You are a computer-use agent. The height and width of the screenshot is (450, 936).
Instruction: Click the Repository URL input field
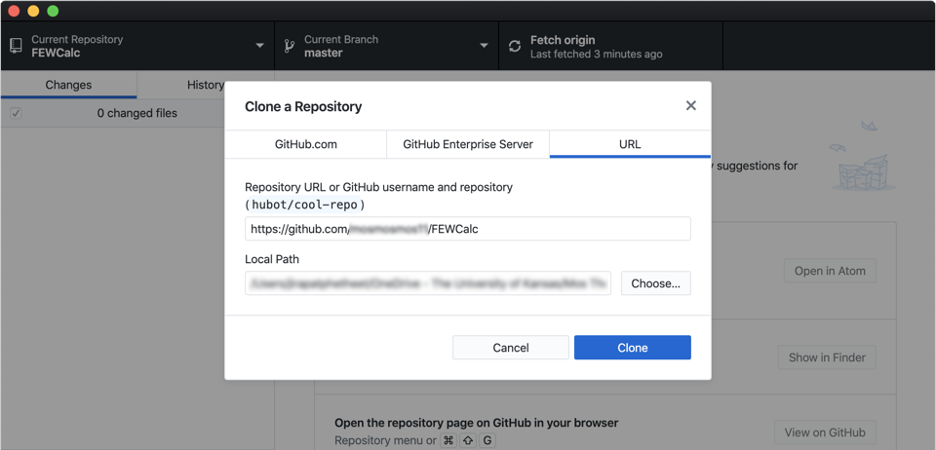pyautogui.click(x=467, y=229)
